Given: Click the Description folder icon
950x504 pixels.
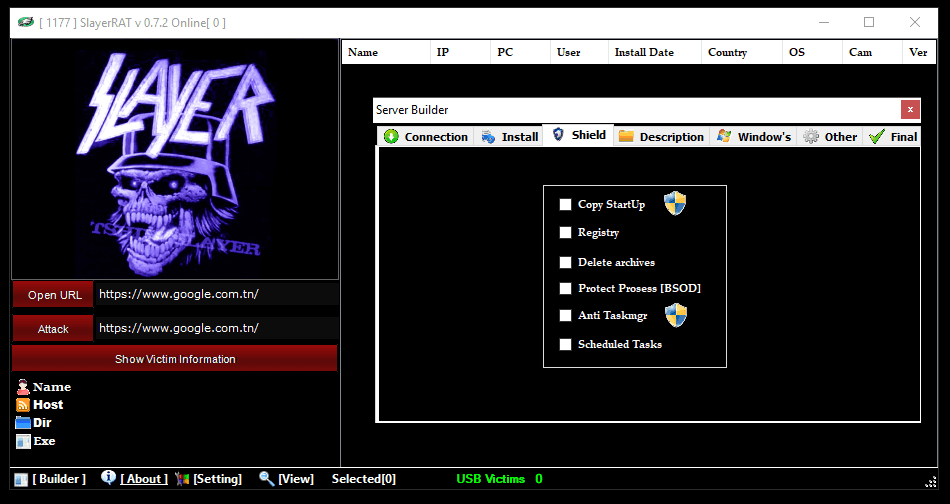Looking at the screenshot, I should pyautogui.click(x=626, y=137).
